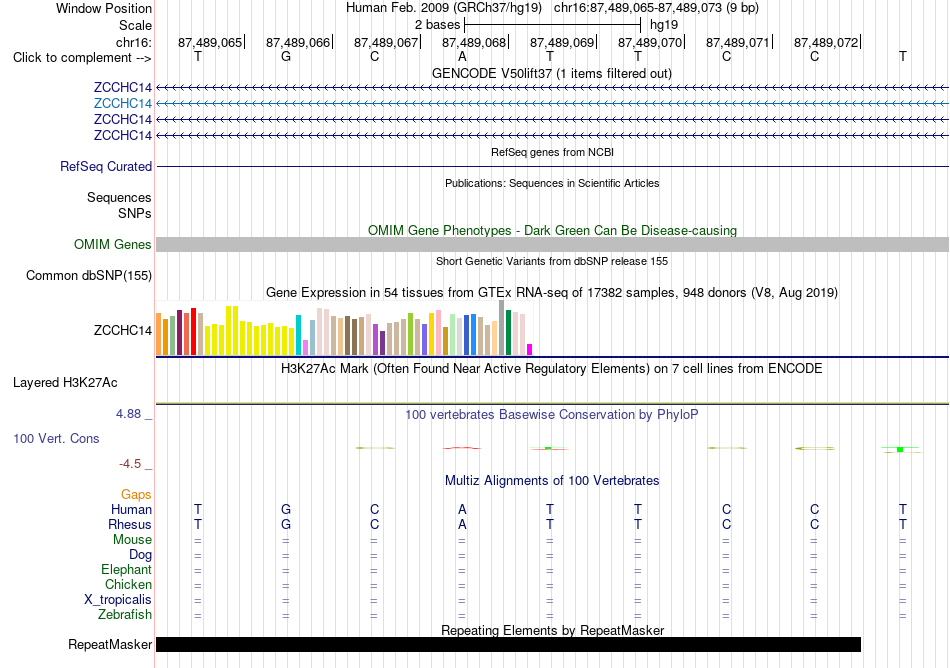Select the 'Human' alignment row label

coord(131,510)
